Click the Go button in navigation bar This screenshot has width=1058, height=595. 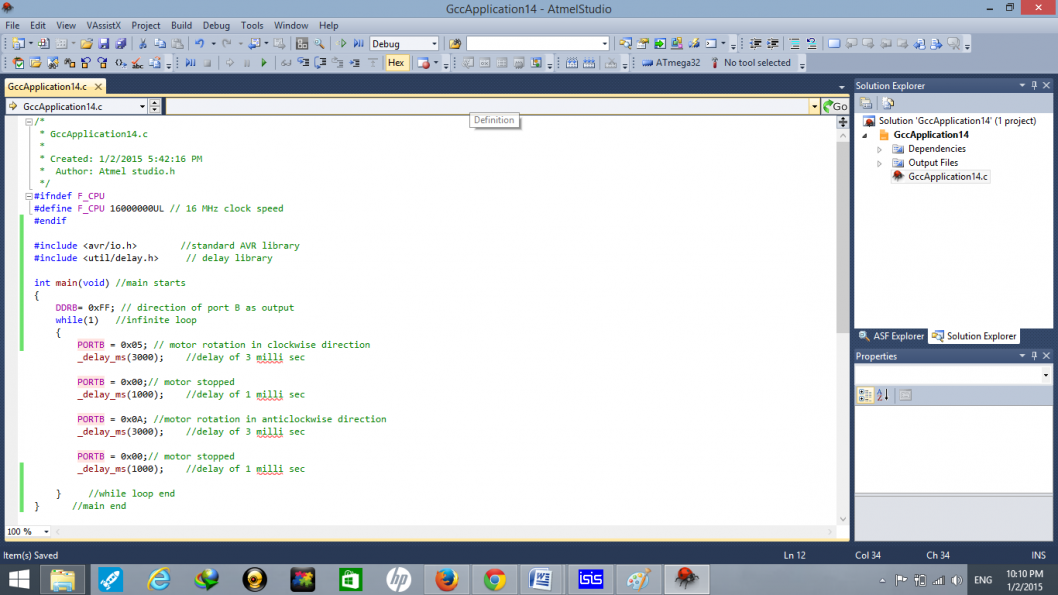click(834, 106)
